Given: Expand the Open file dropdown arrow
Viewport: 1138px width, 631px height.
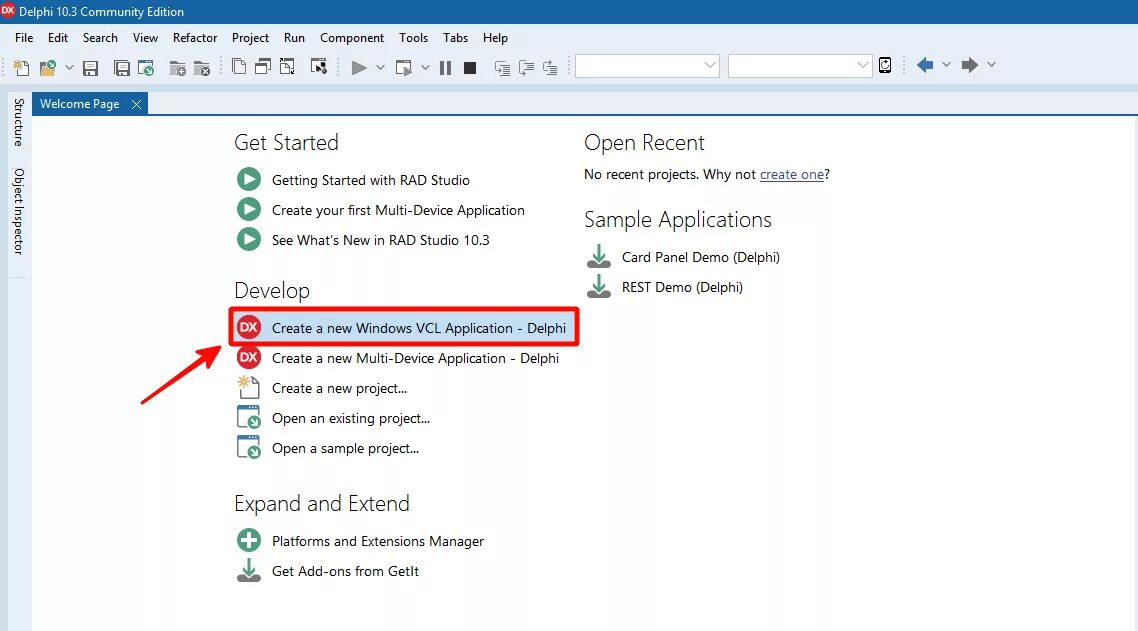Looking at the screenshot, I should [x=69, y=68].
